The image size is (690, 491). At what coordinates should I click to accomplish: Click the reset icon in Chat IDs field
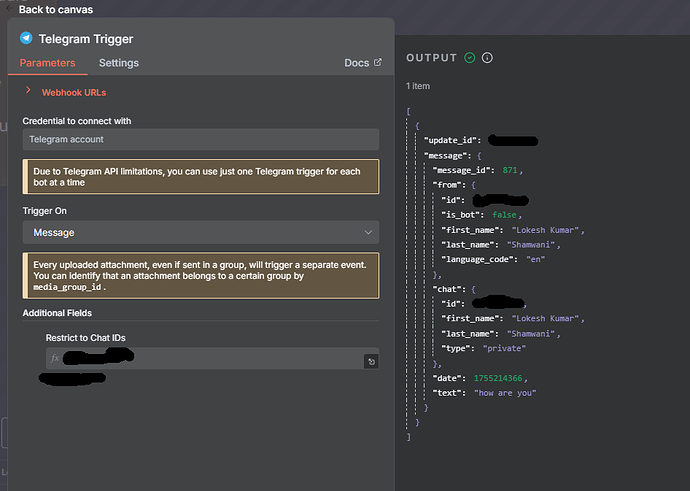click(371, 362)
